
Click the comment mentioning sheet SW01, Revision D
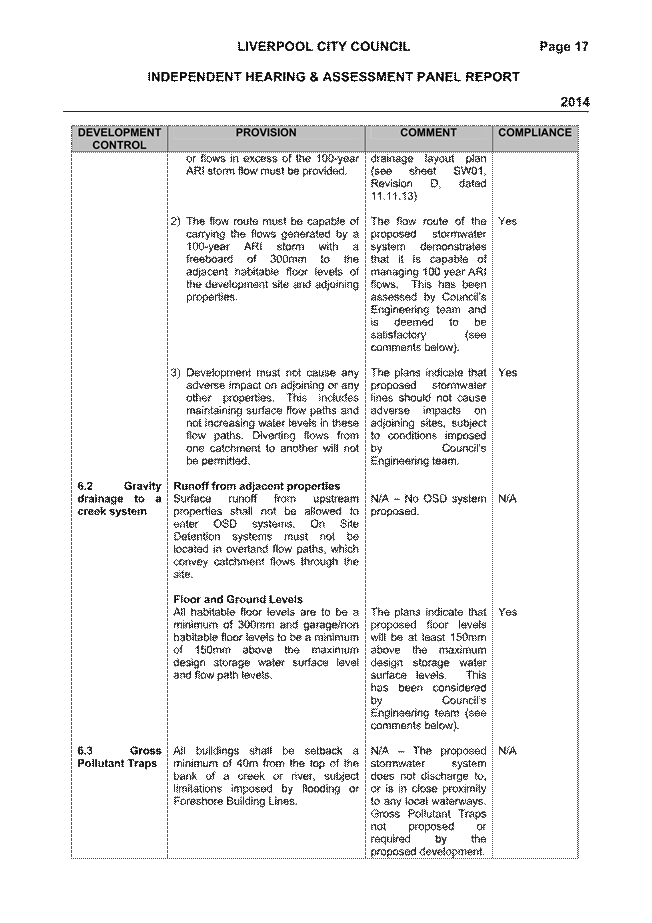(x=428, y=177)
